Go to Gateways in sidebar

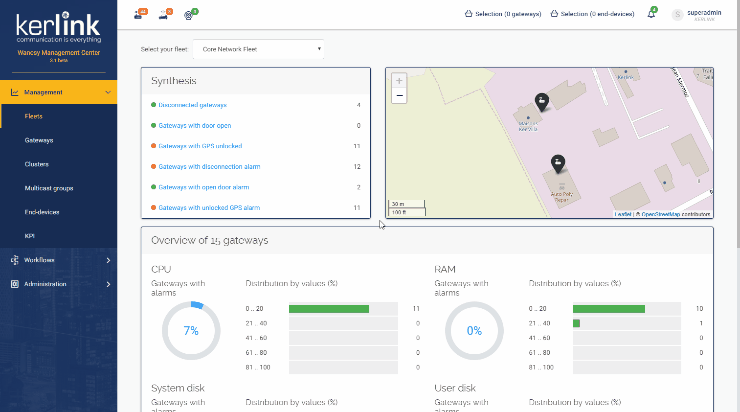point(39,140)
